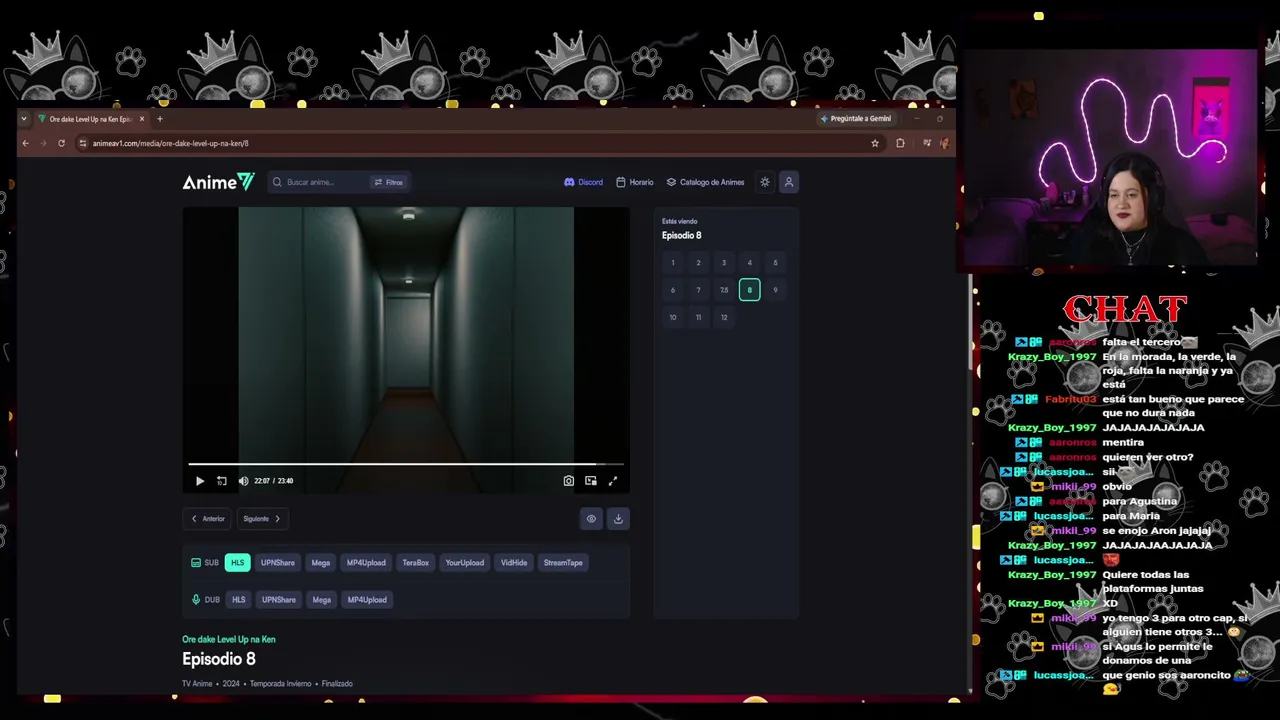Open the browser extensions puzzle icon

pyautogui.click(x=900, y=143)
